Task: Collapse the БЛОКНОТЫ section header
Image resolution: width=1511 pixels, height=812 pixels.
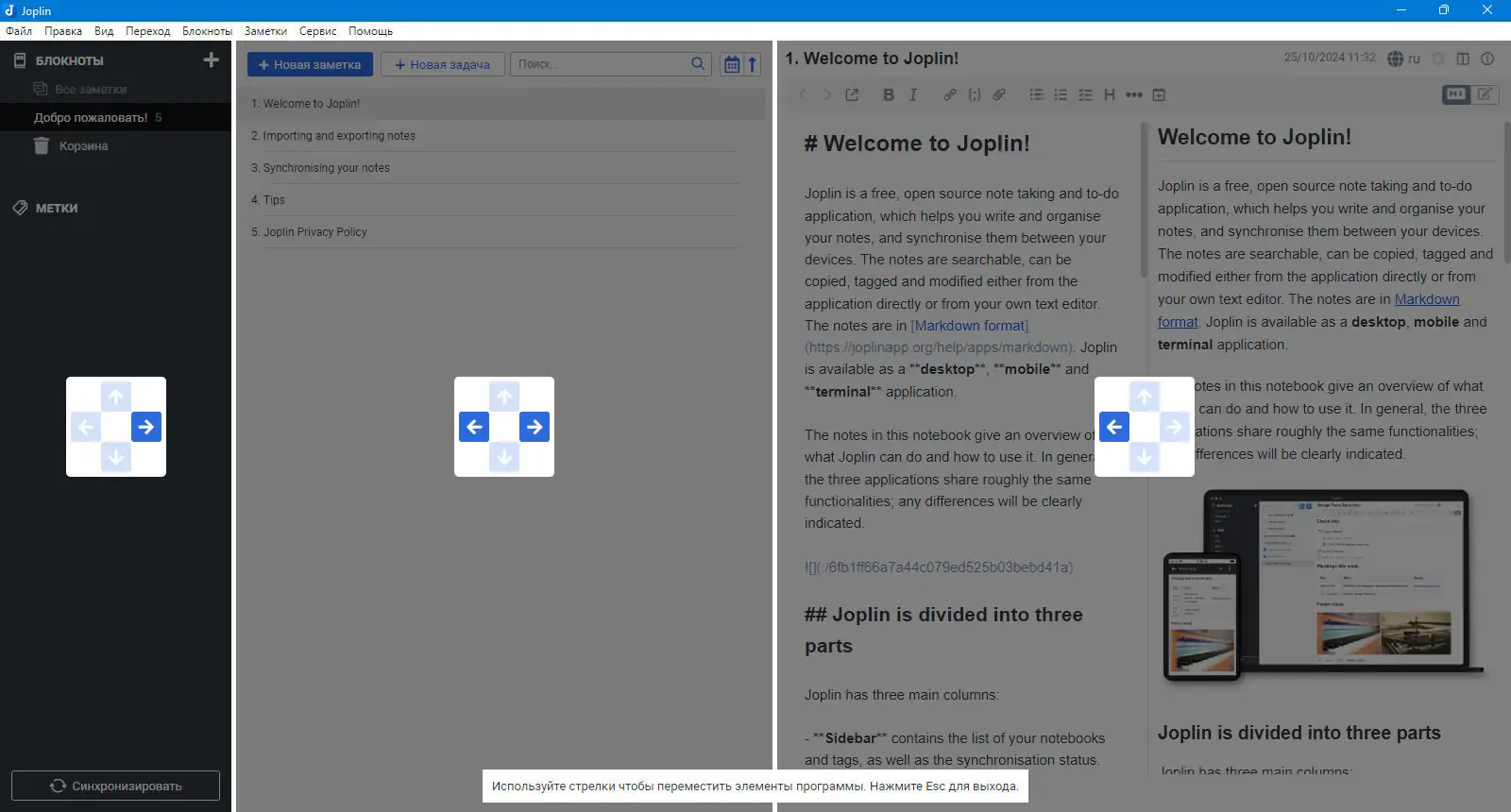Action: tap(70, 60)
